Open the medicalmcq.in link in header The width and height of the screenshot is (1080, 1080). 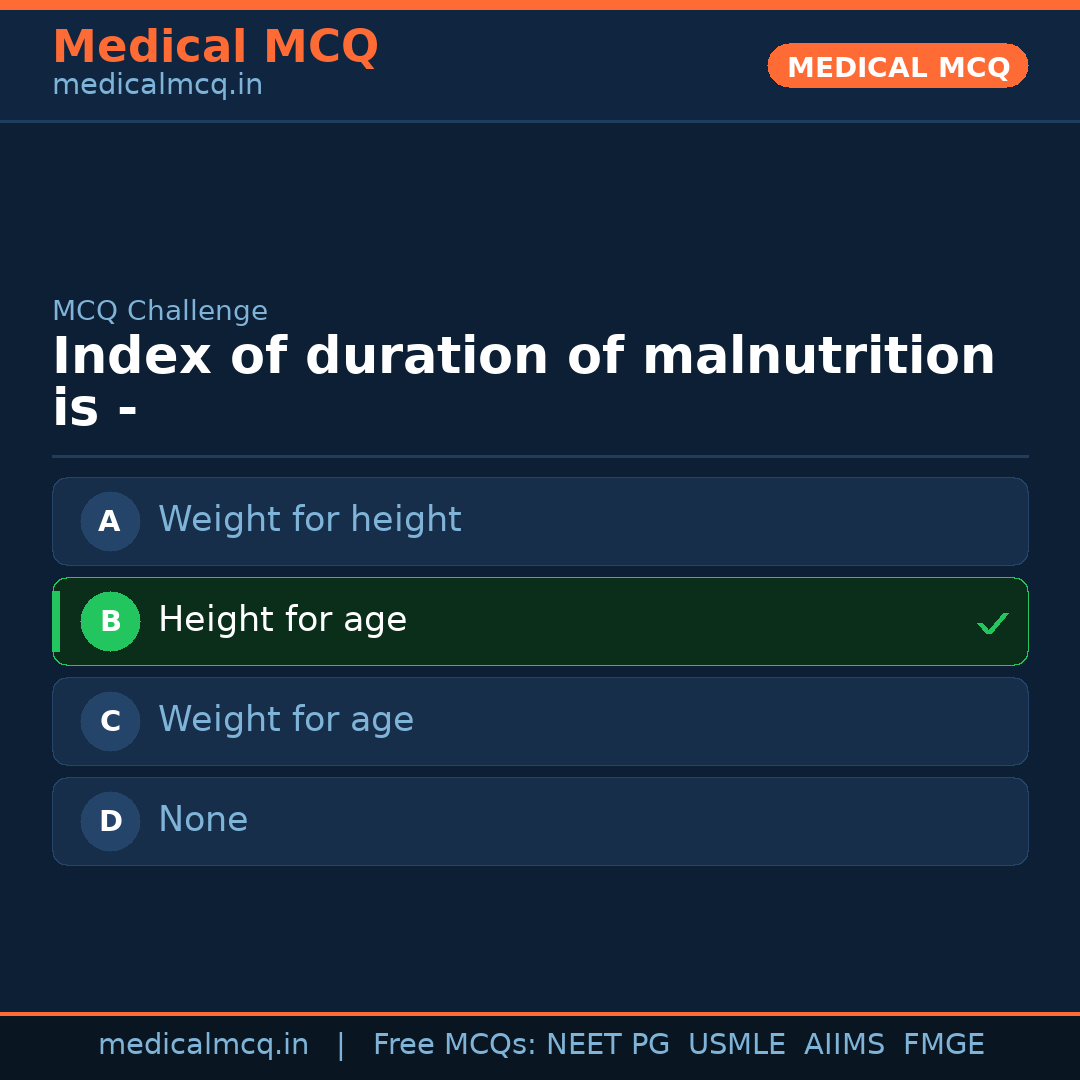coord(156,84)
